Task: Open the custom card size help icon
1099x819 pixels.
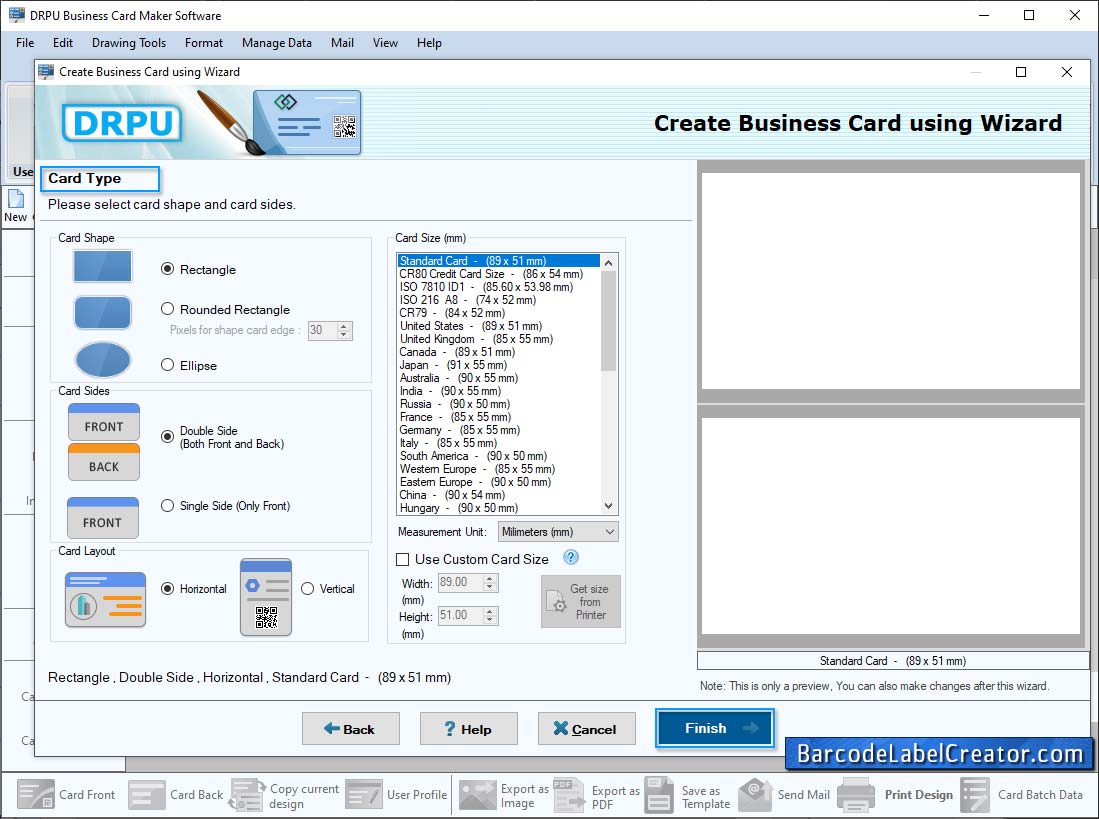Action: coord(571,558)
